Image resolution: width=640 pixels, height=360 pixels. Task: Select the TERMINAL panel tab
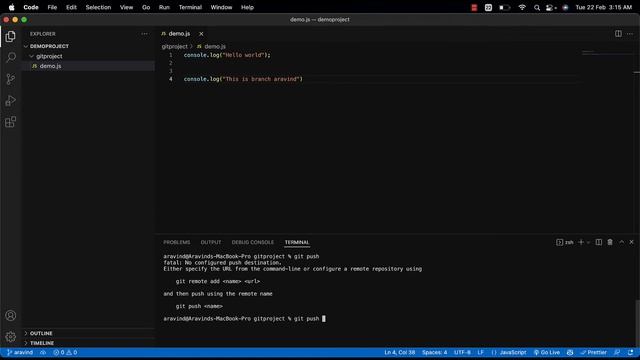[297, 242]
